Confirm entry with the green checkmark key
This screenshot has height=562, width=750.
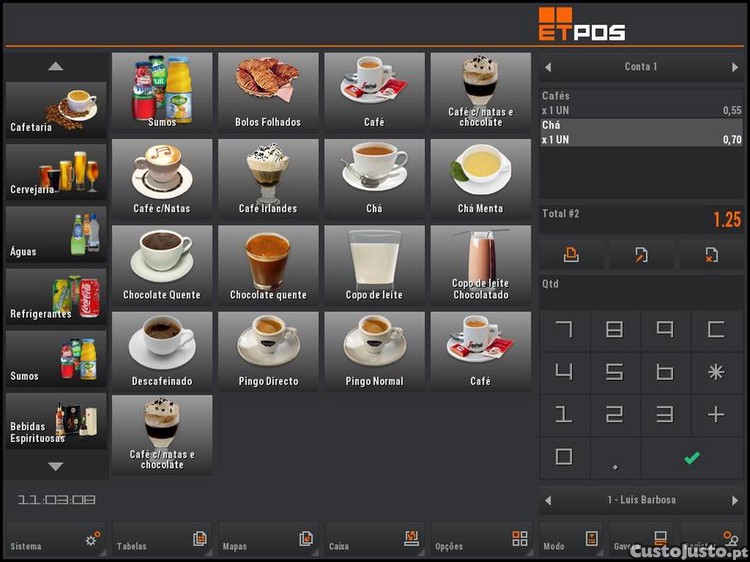point(691,458)
